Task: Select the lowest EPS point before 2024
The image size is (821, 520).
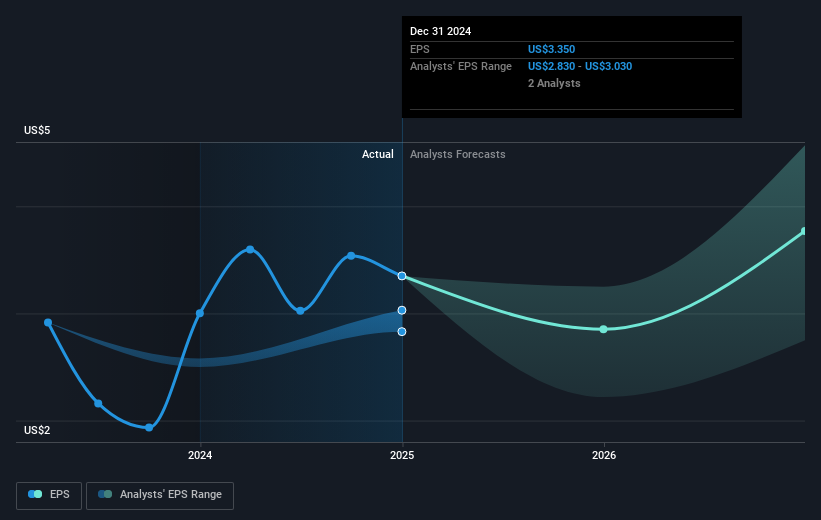Action: pyautogui.click(x=149, y=428)
